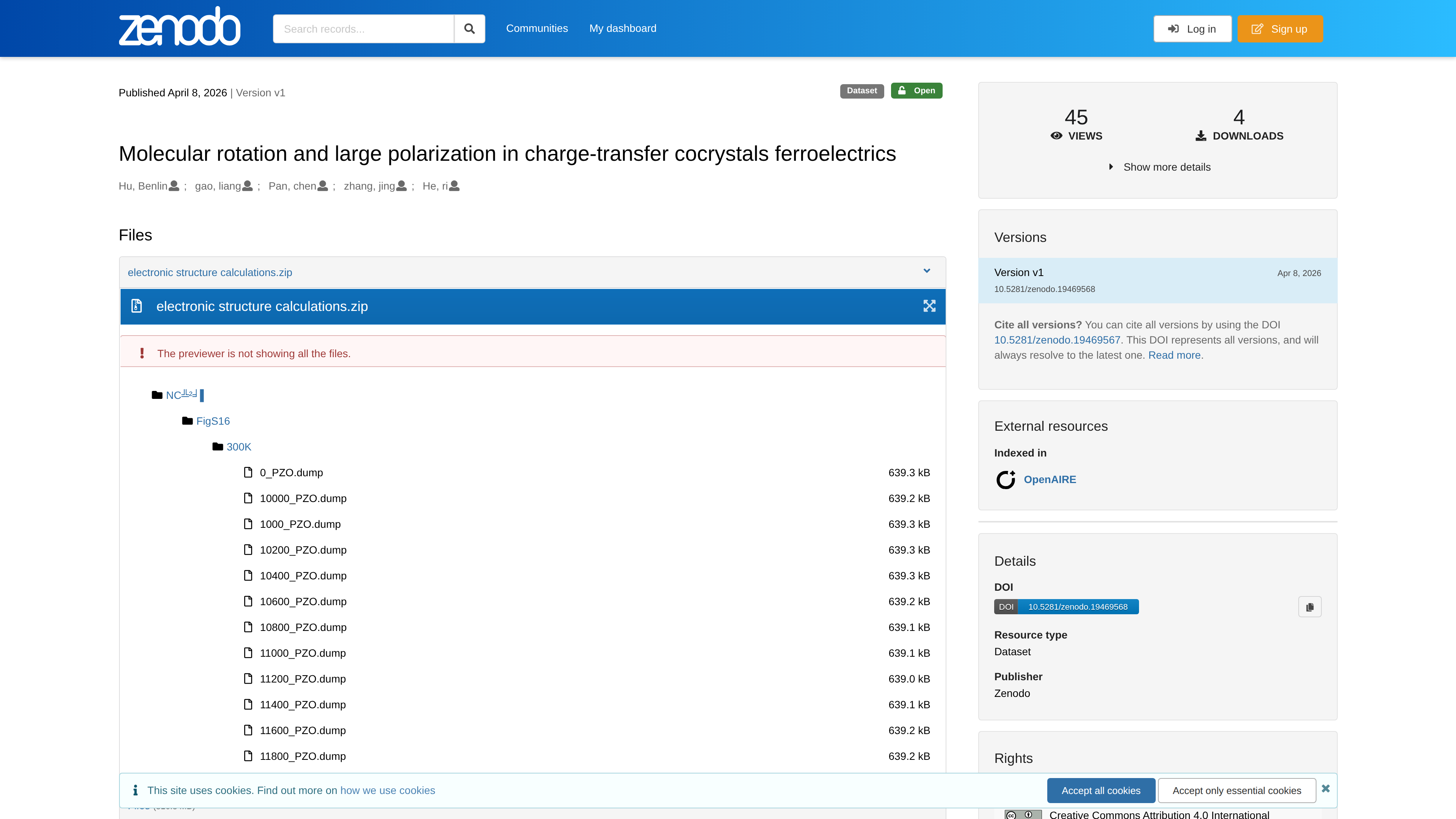
Task: Click file icon beside 10400_PZO.dump
Action: tap(248, 575)
